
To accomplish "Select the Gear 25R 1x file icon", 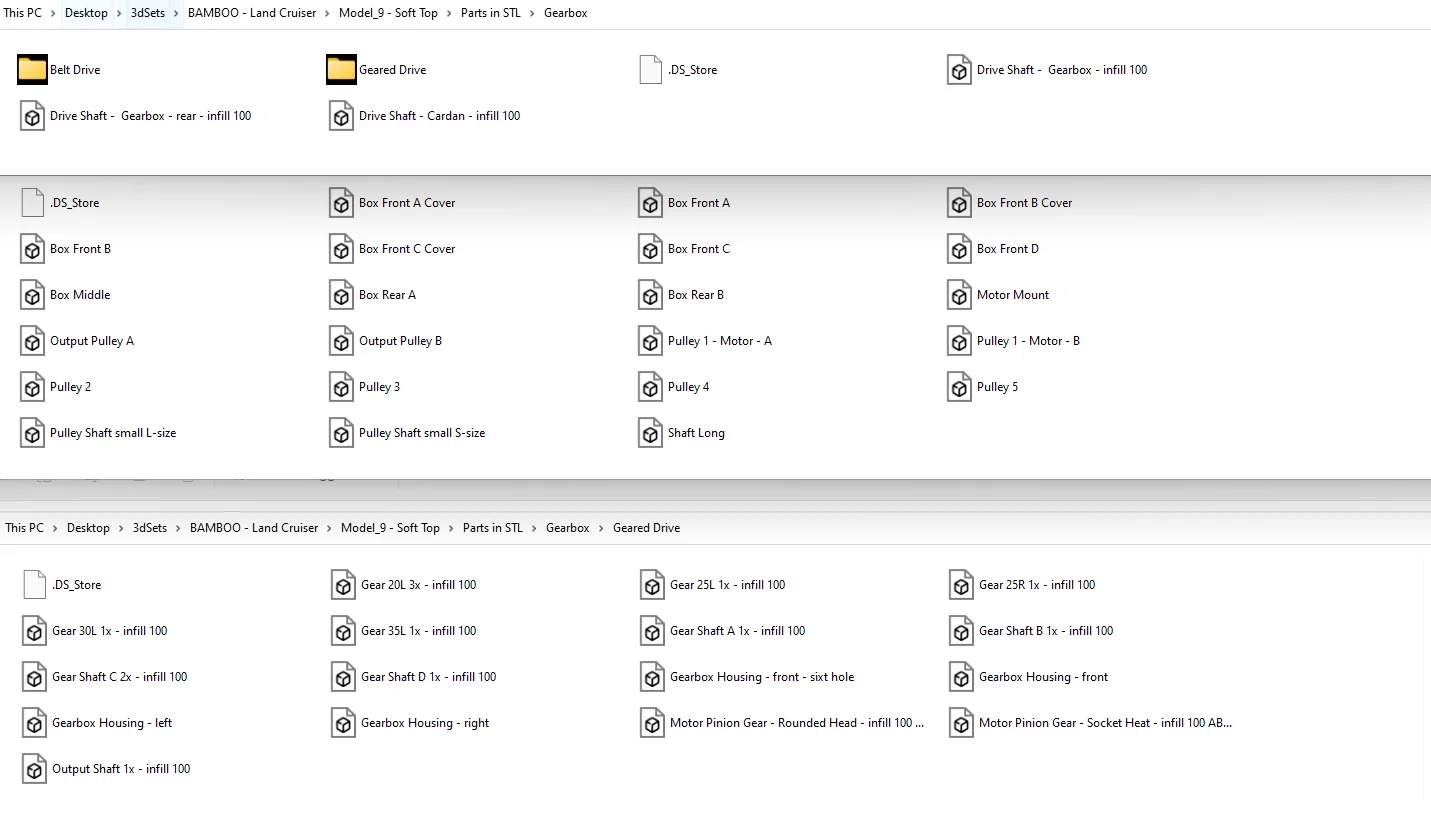I will [961, 585].
